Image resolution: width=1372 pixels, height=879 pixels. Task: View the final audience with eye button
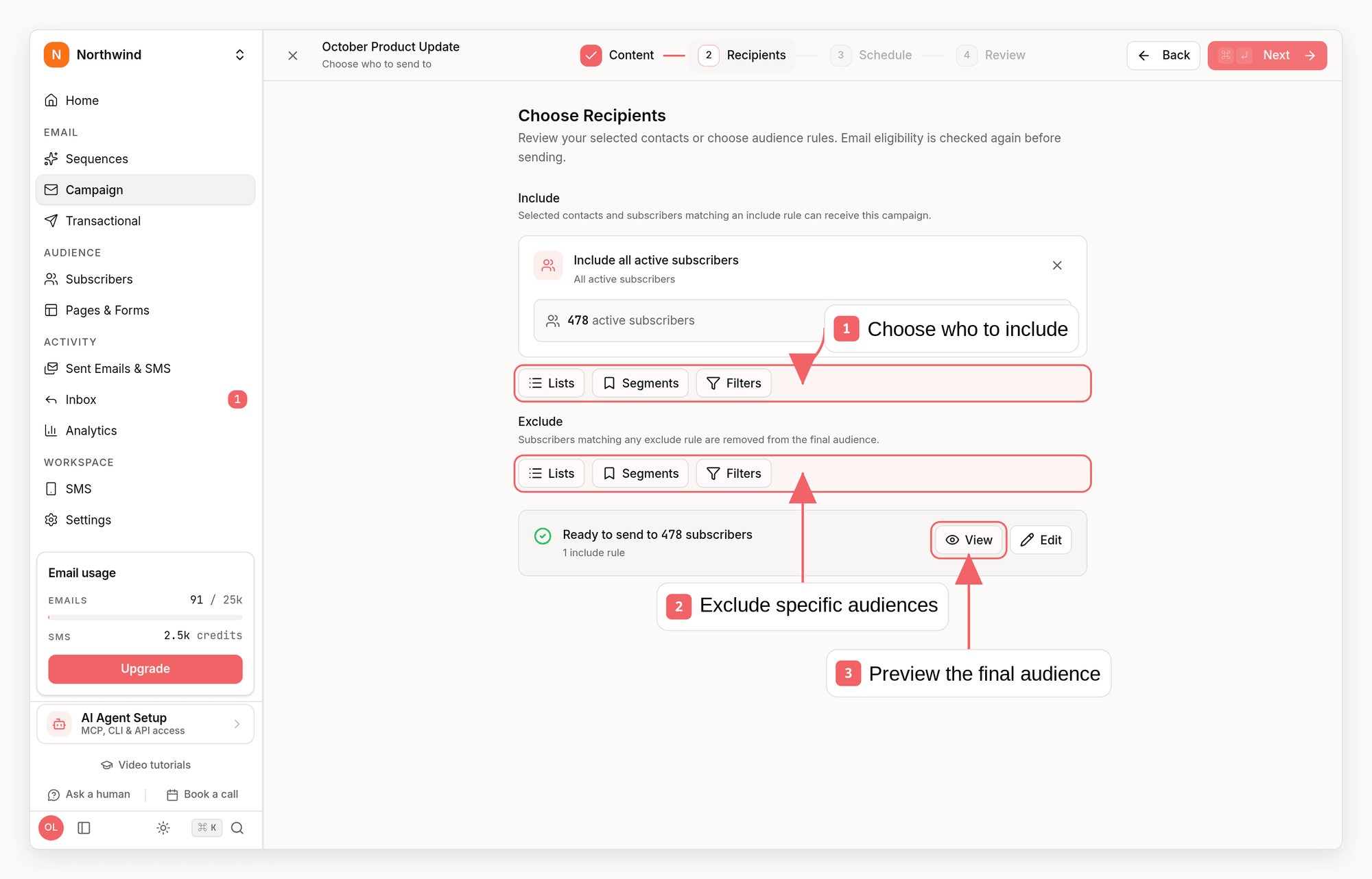click(969, 540)
